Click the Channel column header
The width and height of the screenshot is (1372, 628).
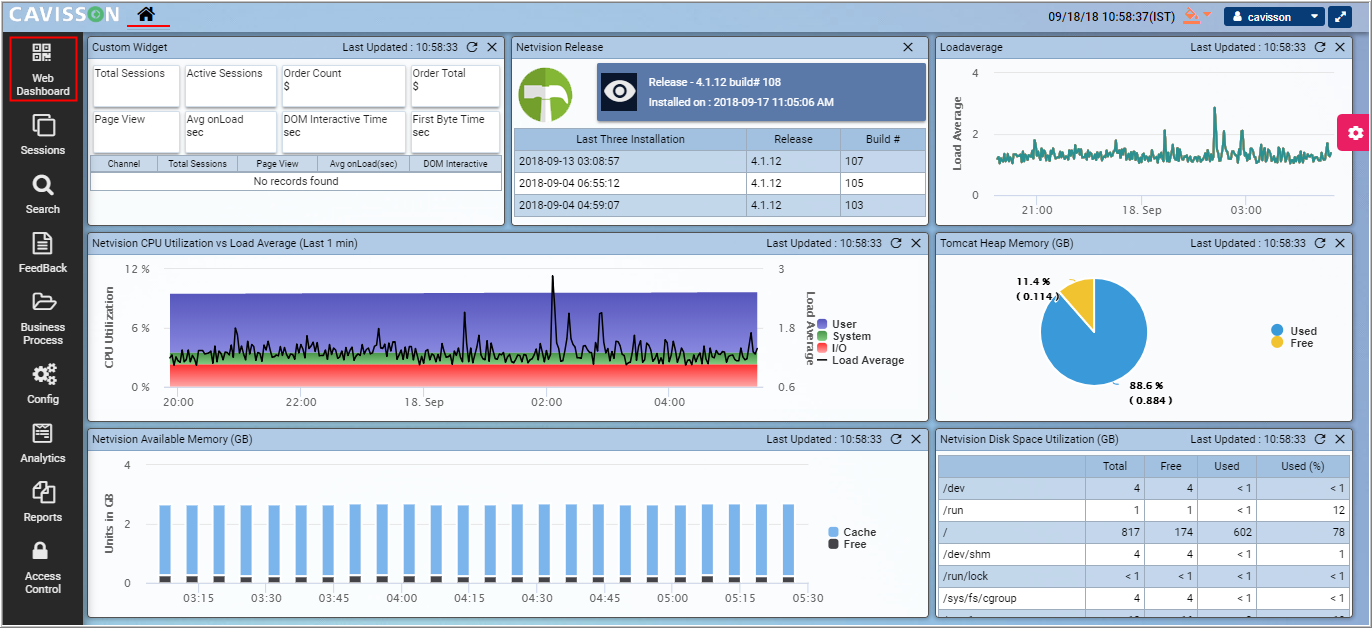click(x=124, y=164)
